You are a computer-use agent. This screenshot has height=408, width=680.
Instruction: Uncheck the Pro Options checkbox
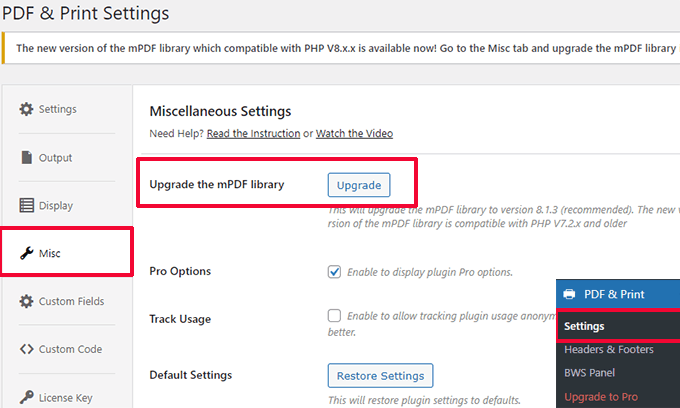(334, 271)
